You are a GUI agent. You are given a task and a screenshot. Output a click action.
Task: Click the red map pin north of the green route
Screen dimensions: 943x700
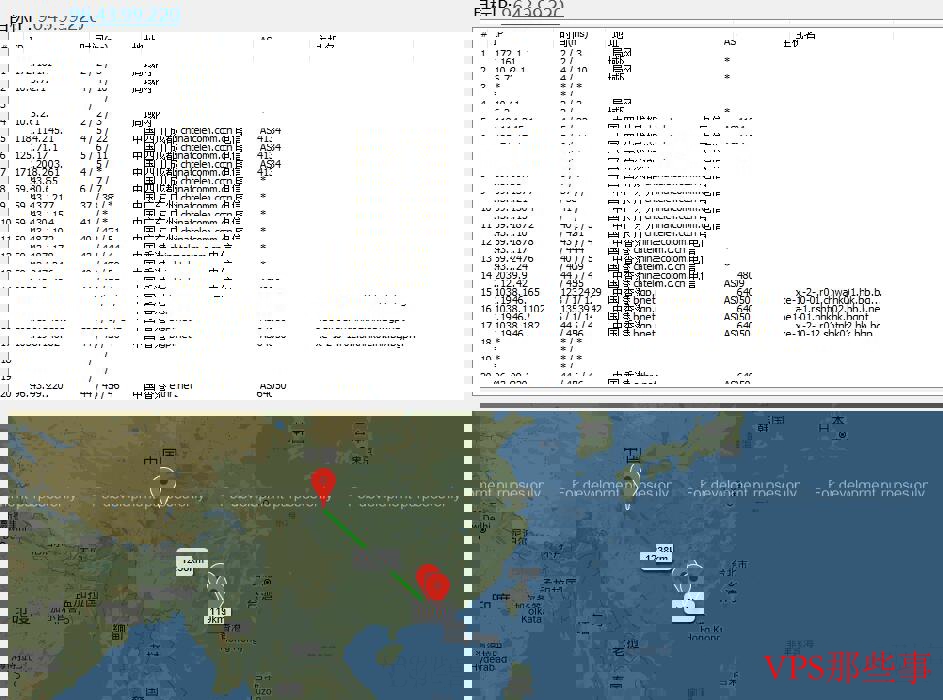[x=322, y=482]
